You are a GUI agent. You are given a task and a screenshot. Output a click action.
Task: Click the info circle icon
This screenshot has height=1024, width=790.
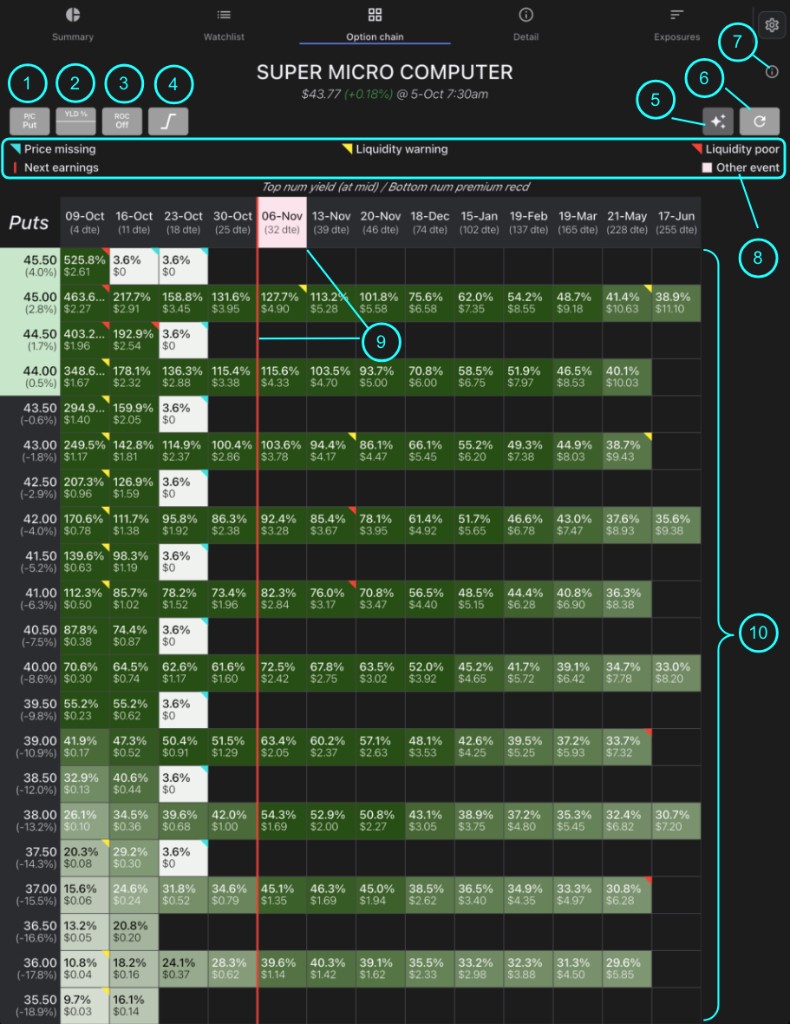tap(772, 72)
